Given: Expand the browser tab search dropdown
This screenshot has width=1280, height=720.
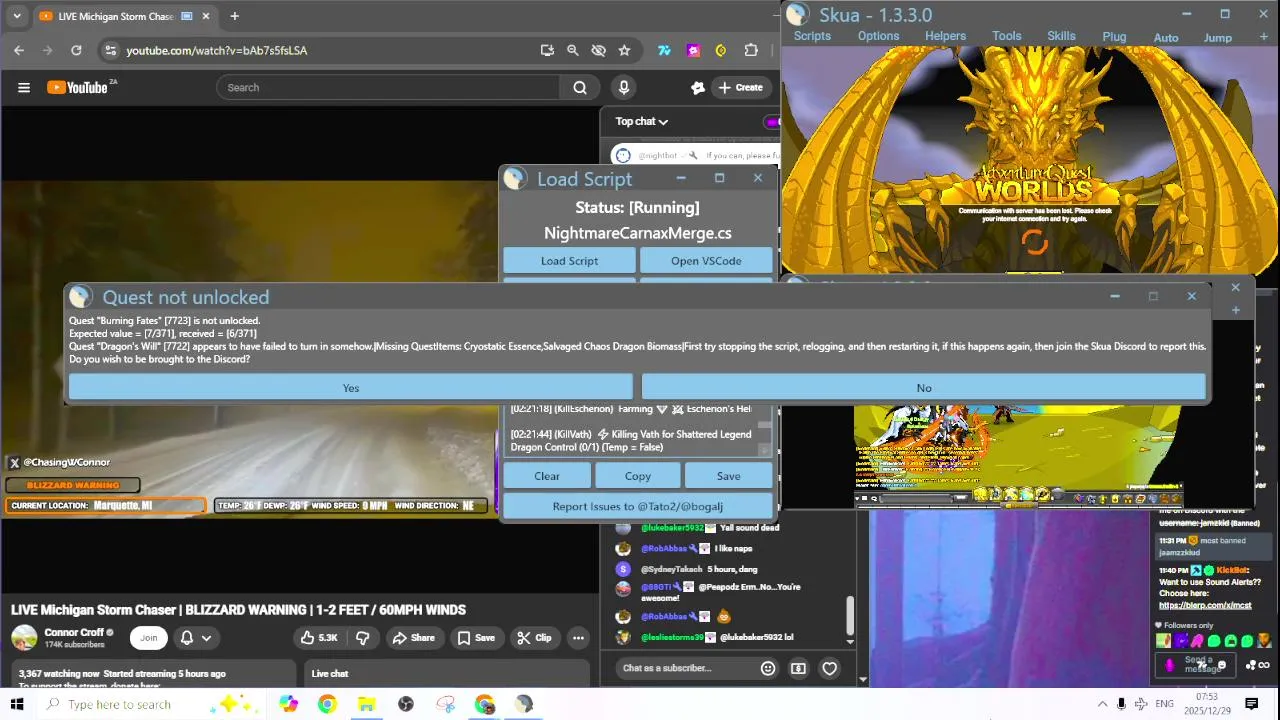Looking at the screenshot, I should [x=16, y=16].
